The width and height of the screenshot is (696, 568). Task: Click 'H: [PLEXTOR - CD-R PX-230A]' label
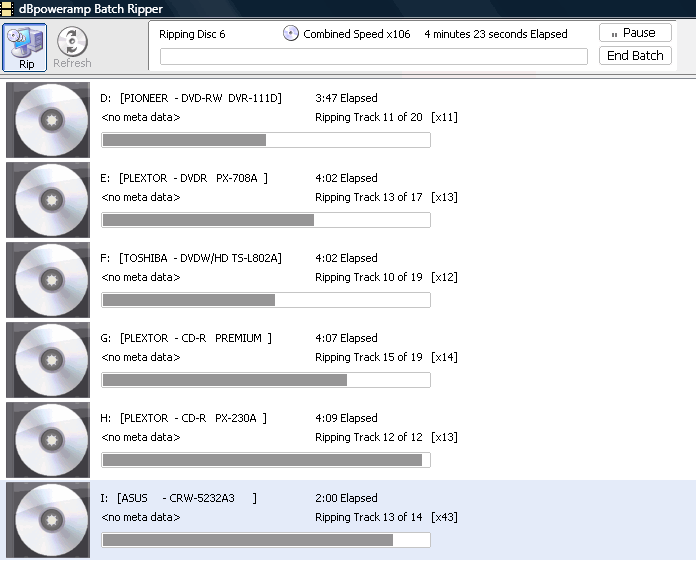[183, 418]
